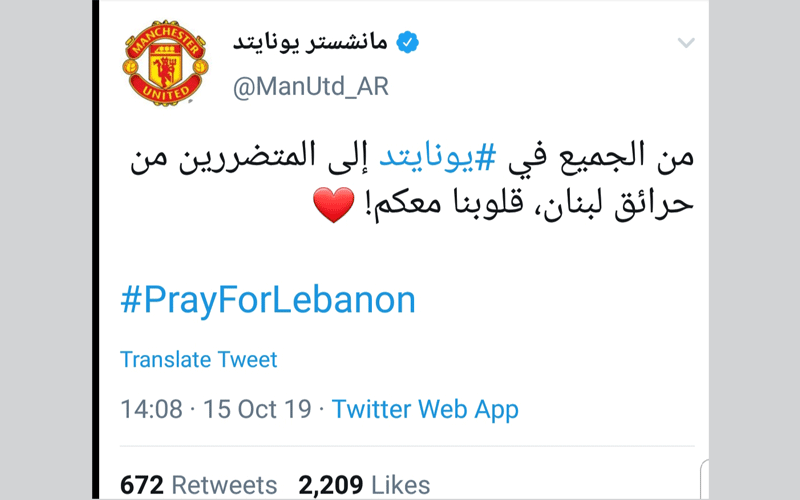View the 2,209 Likes list
The height and width of the screenshot is (500, 800).
pos(364,485)
